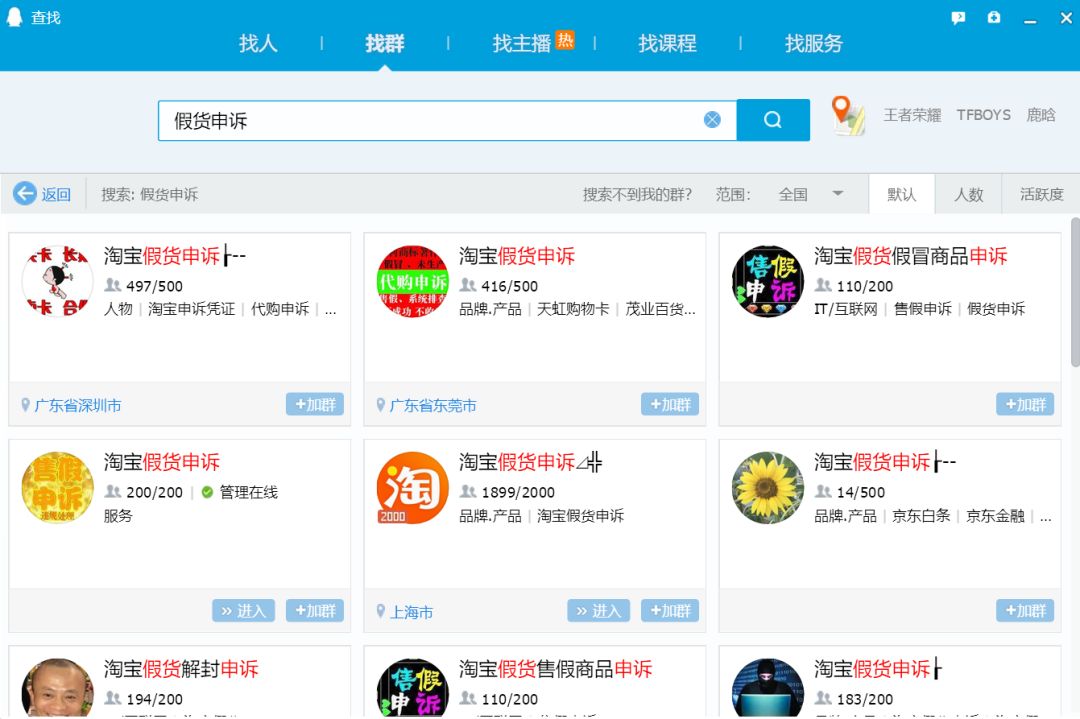Open nearby groups map pin icon
This screenshot has width=1080, height=719.
pyautogui.click(x=848, y=115)
